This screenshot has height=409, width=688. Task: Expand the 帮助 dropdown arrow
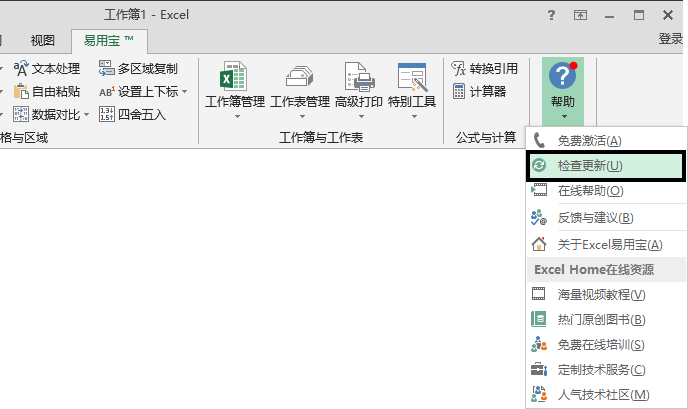564,117
